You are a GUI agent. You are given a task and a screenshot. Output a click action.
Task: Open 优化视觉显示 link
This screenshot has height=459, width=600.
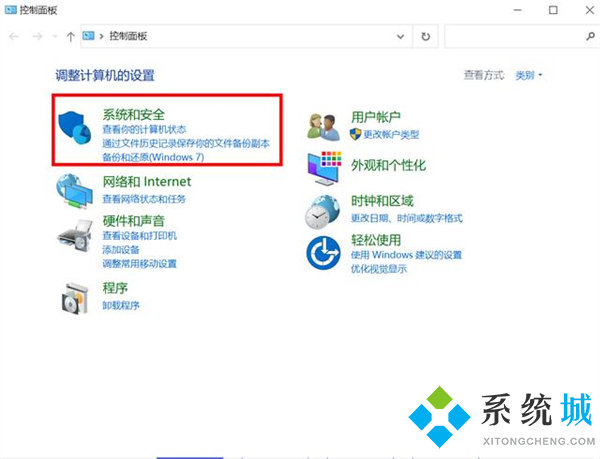click(379, 269)
